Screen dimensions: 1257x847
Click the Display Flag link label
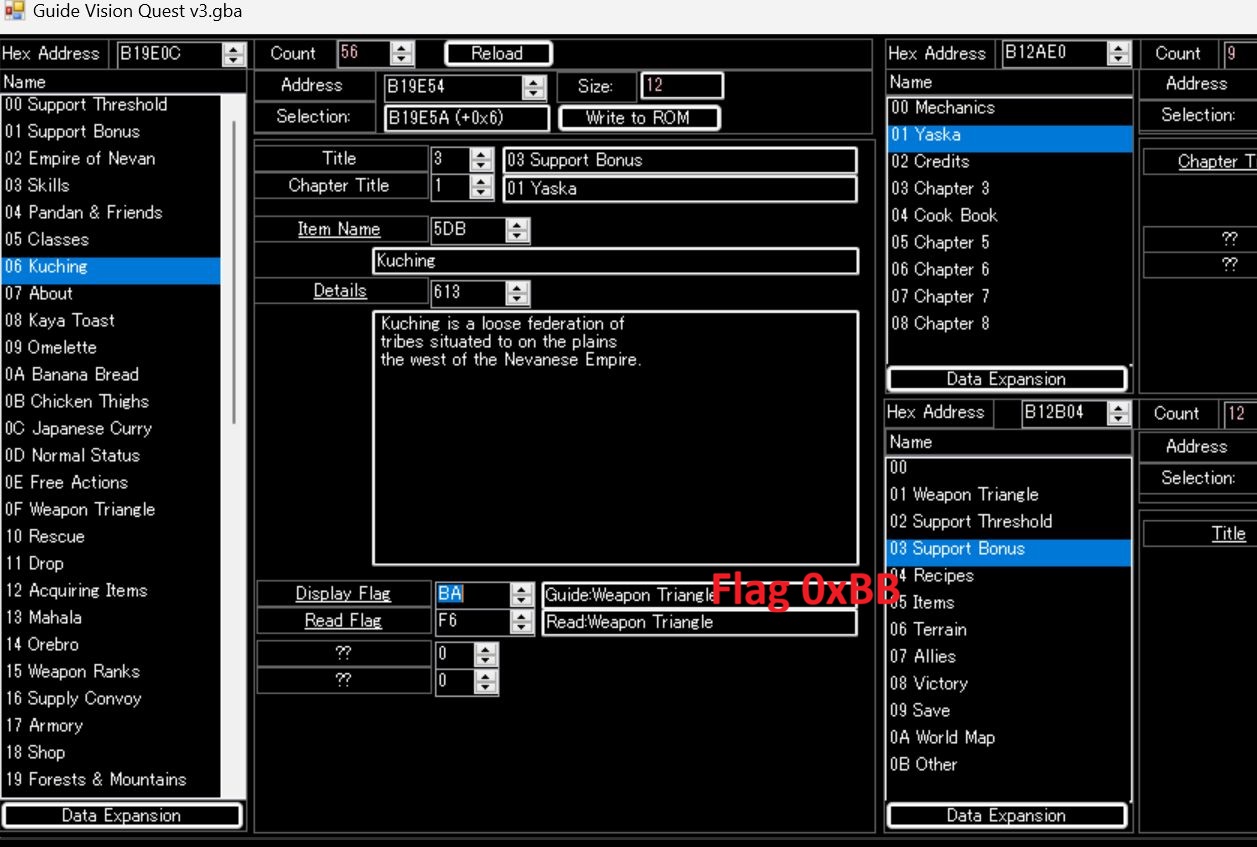(343, 594)
